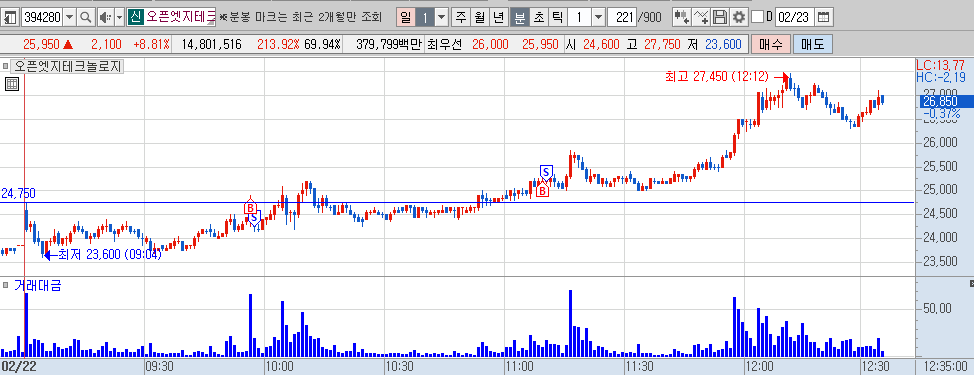Screen dimensions: 974x375
Task: Click the 최저 23,600 (09:04) low label
Action: (x=109, y=254)
